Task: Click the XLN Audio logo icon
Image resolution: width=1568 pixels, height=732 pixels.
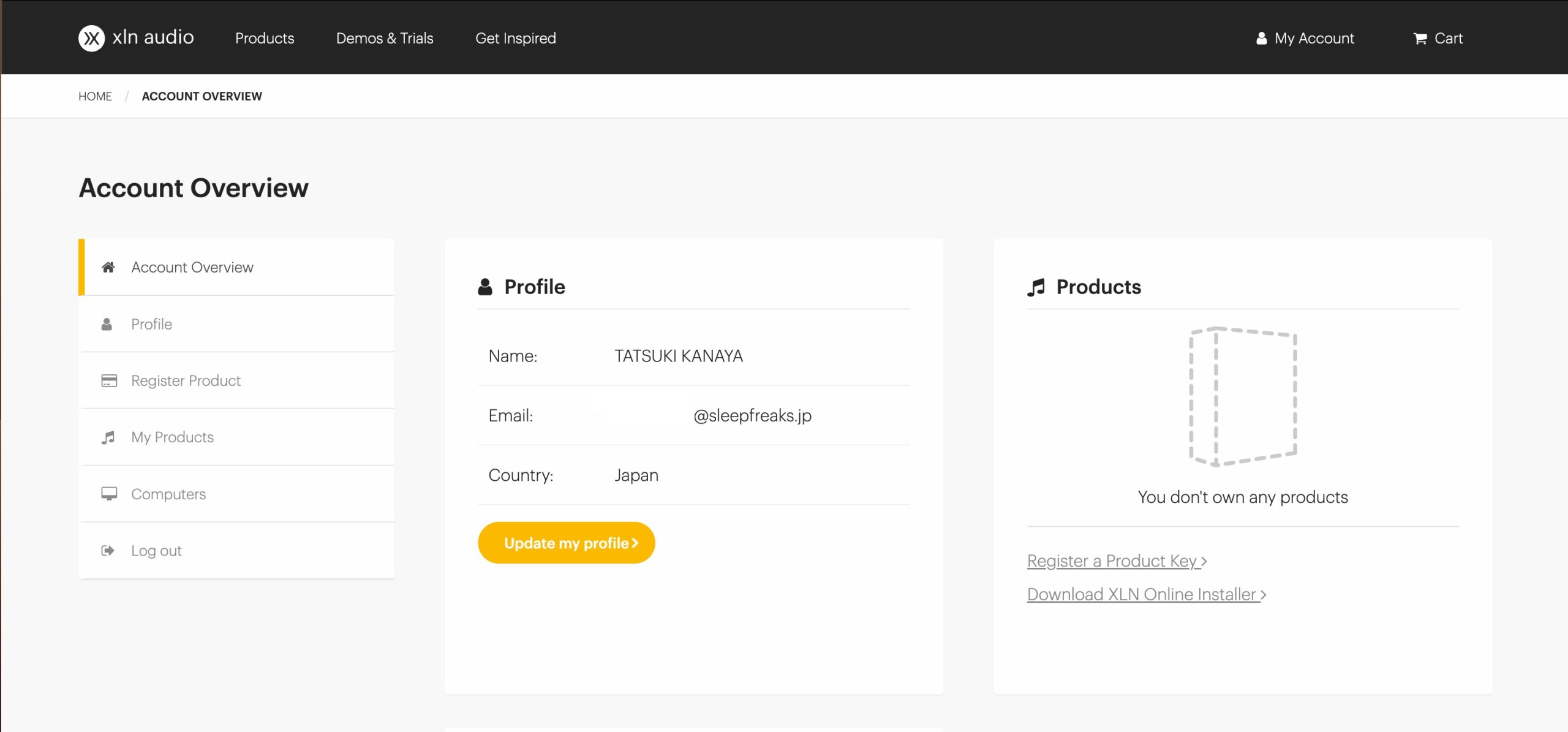Action: pos(91,38)
